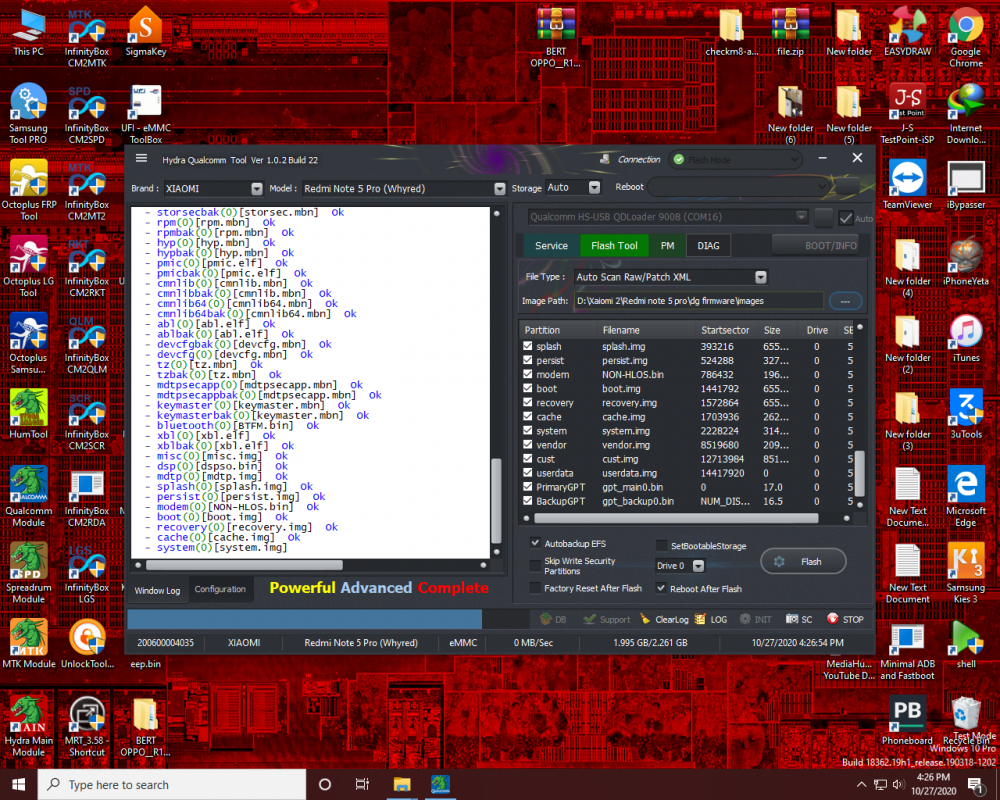Open Samsung Tool PRO desktop icon
This screenshot has height=800, width=1000.
28,114
